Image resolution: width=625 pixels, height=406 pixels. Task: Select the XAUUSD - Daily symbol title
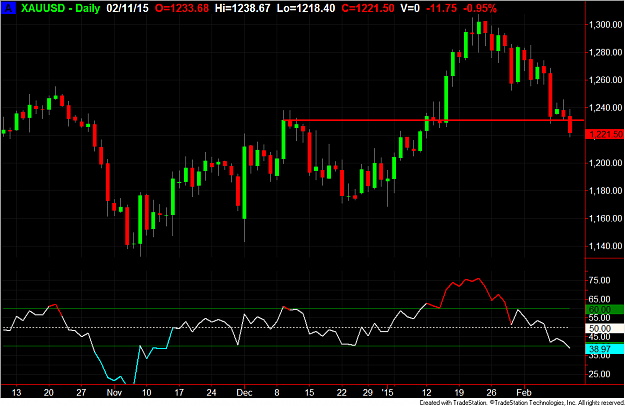coord(61,8)
